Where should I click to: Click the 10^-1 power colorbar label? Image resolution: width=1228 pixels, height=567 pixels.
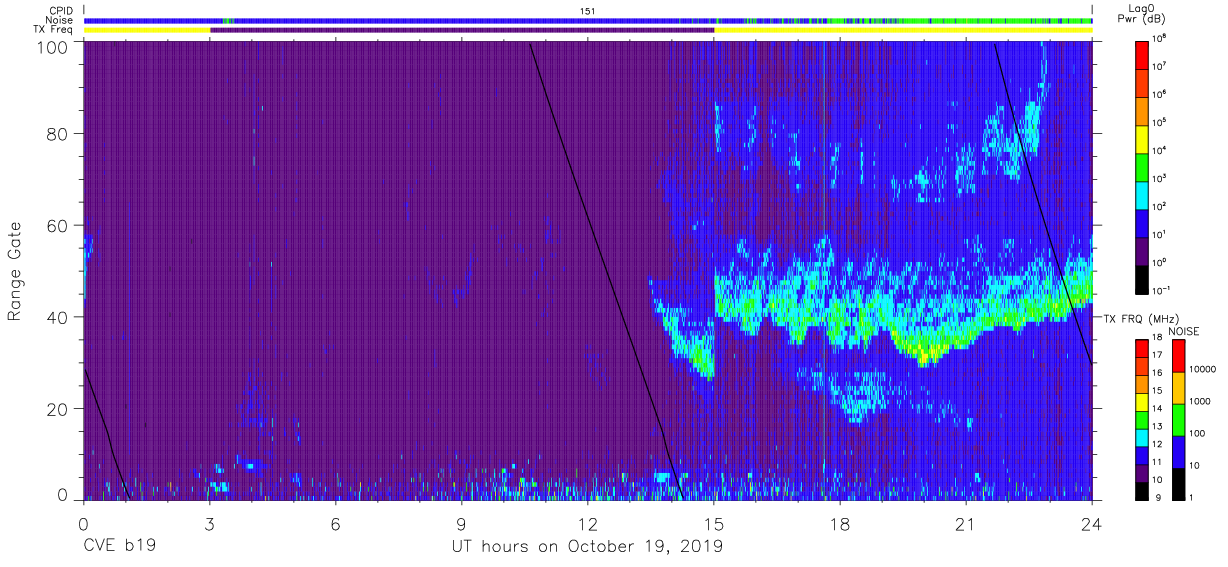pos(1162,289)
